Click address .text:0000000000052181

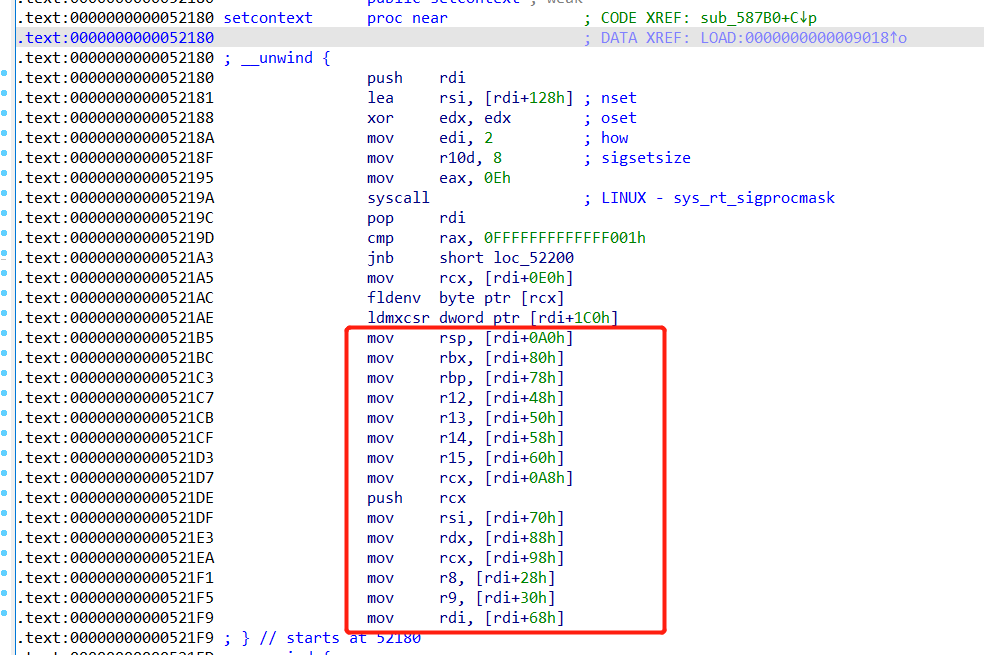point(115,98)
